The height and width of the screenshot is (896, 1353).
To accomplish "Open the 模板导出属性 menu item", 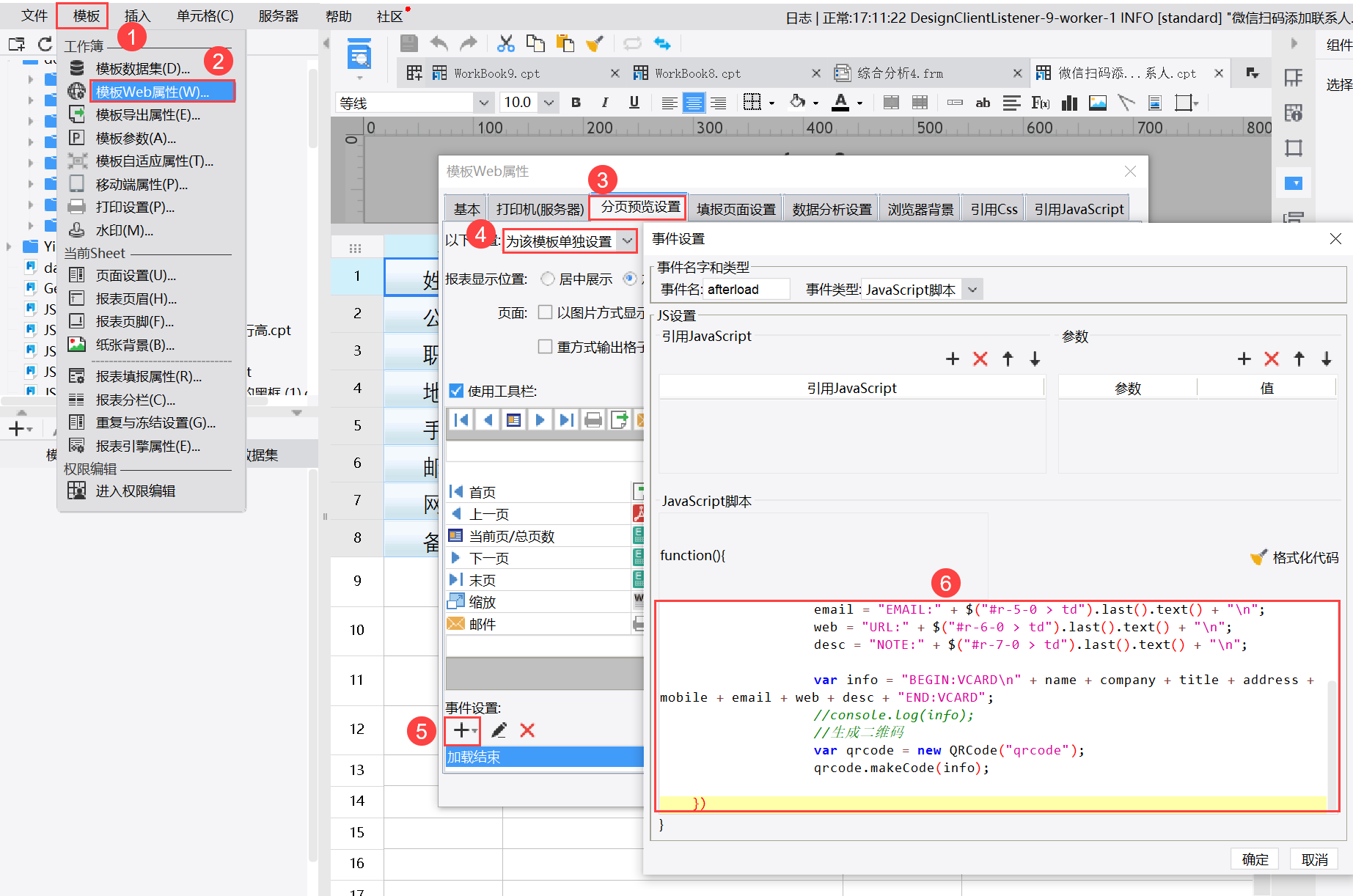I will coord(147,114).
